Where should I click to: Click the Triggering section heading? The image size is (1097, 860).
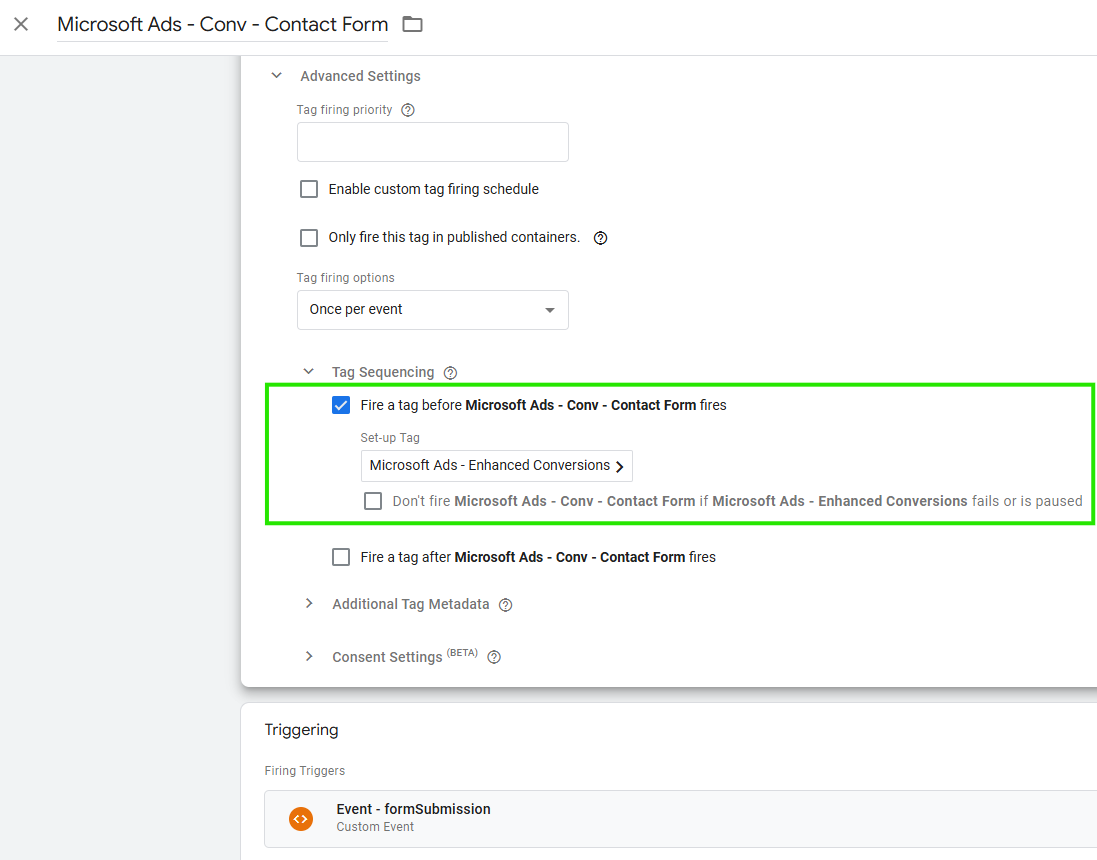[302, 730]
